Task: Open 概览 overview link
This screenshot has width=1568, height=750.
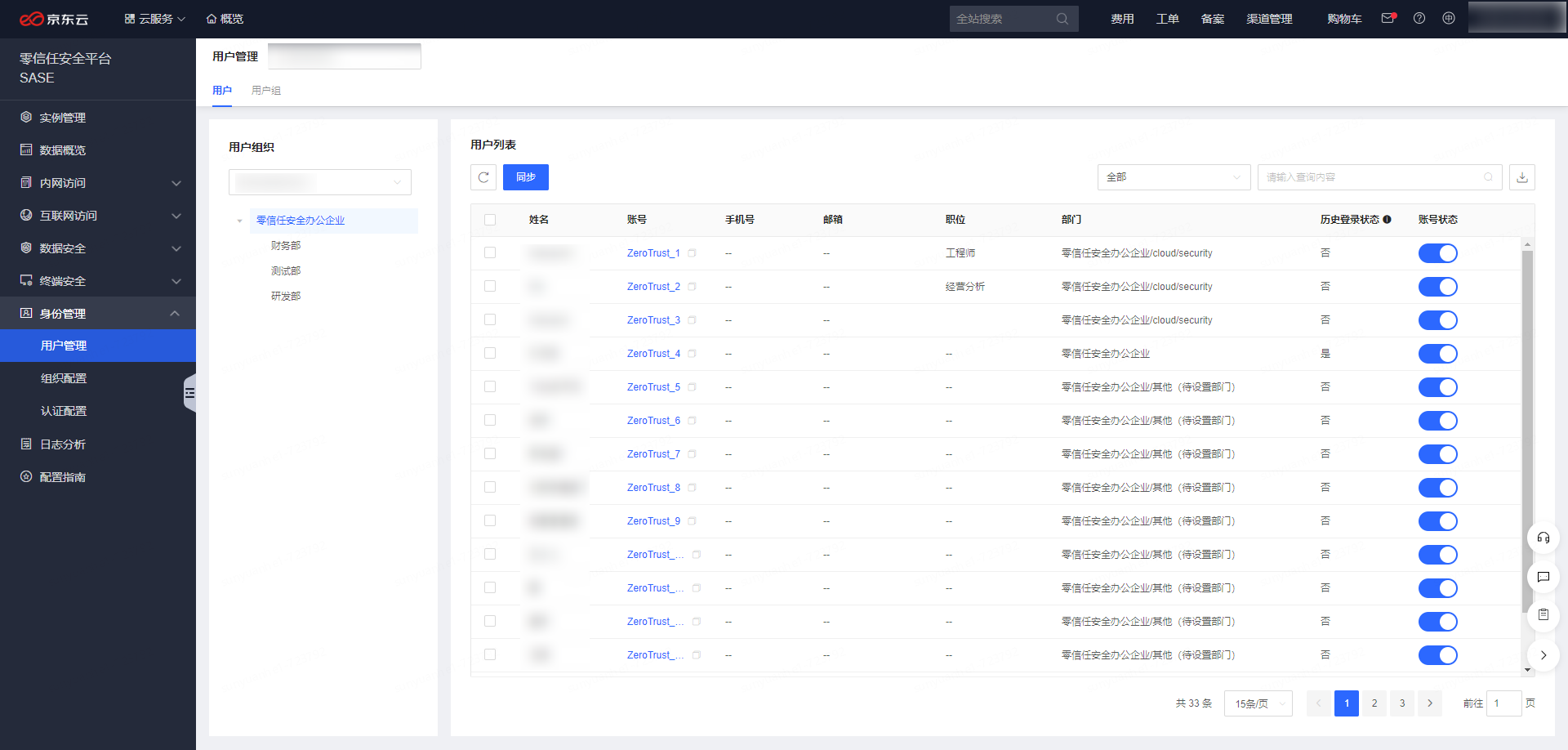Action: pyautogui.click(x=225, y=19)
